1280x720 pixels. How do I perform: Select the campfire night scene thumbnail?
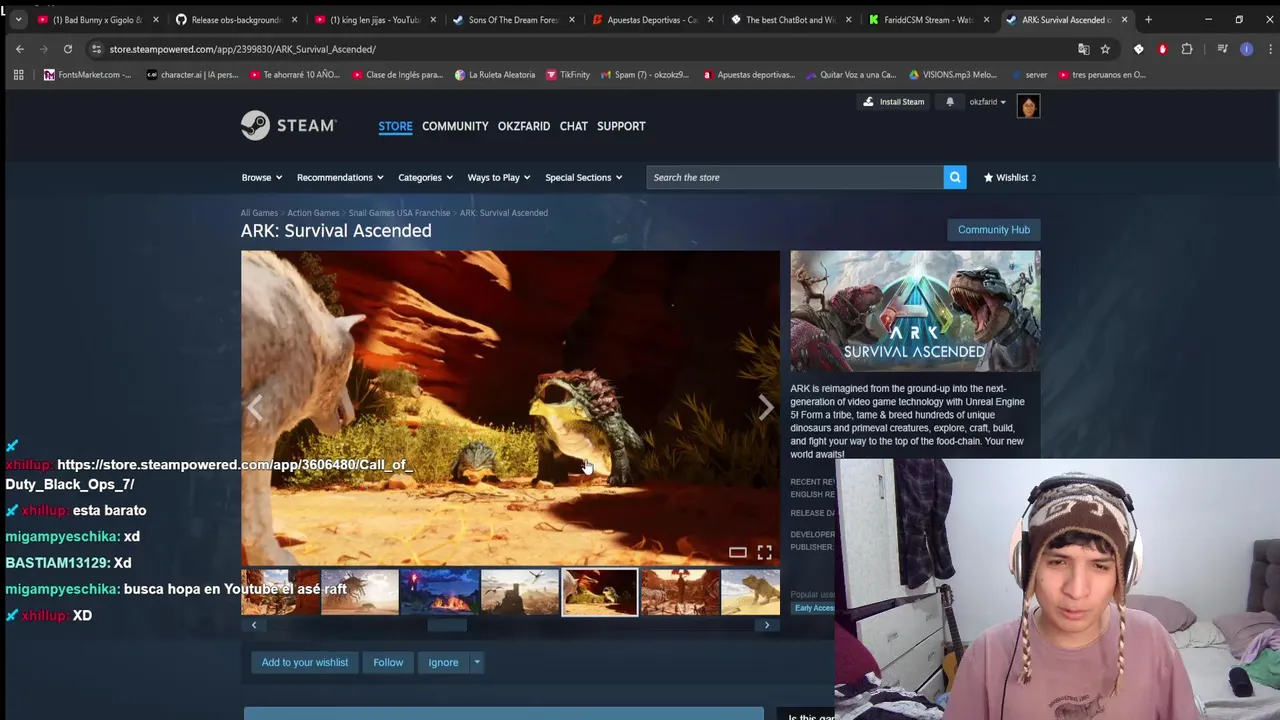[x=439, y=592]
